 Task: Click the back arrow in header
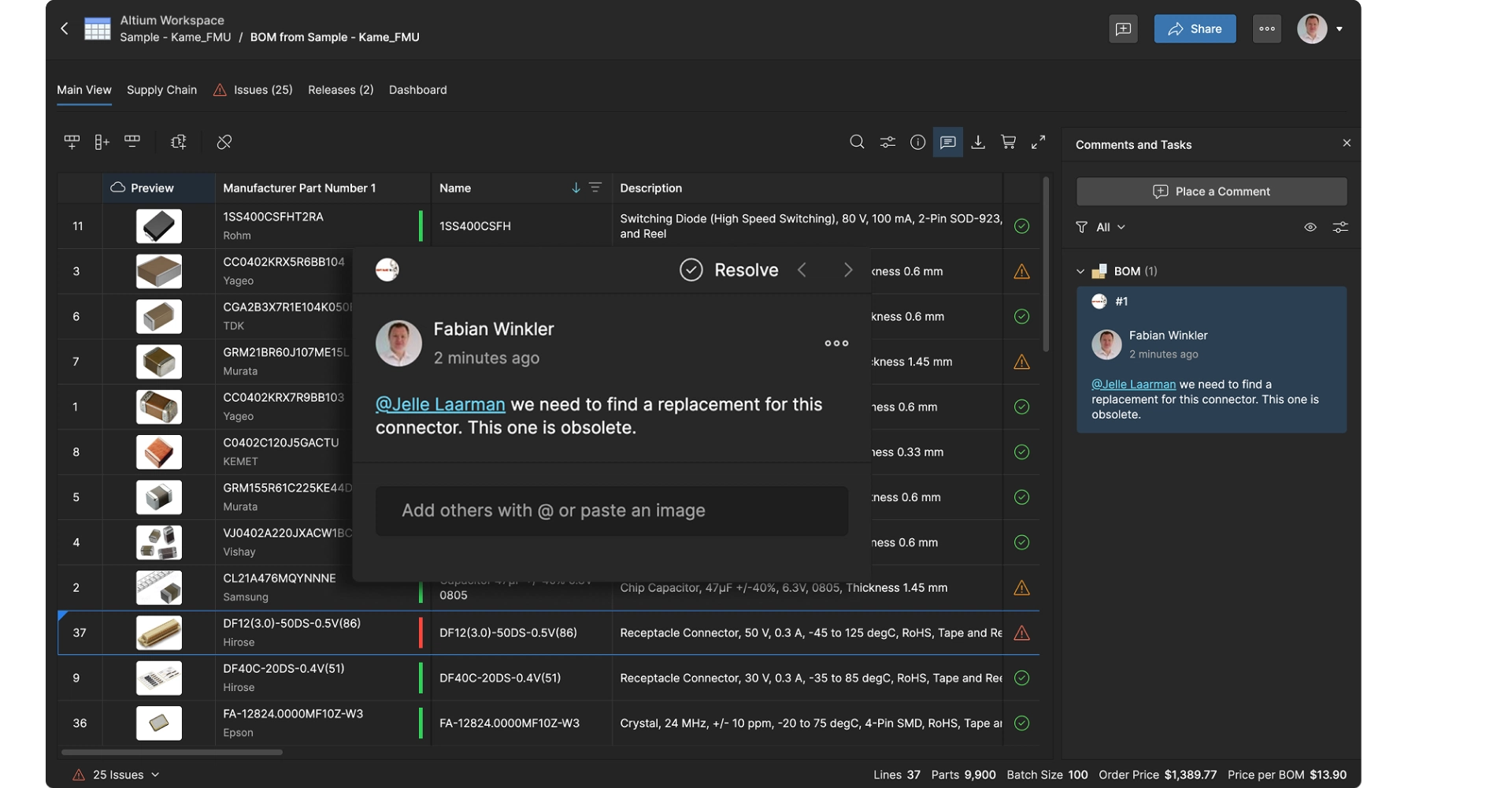[x=65, y=28]
